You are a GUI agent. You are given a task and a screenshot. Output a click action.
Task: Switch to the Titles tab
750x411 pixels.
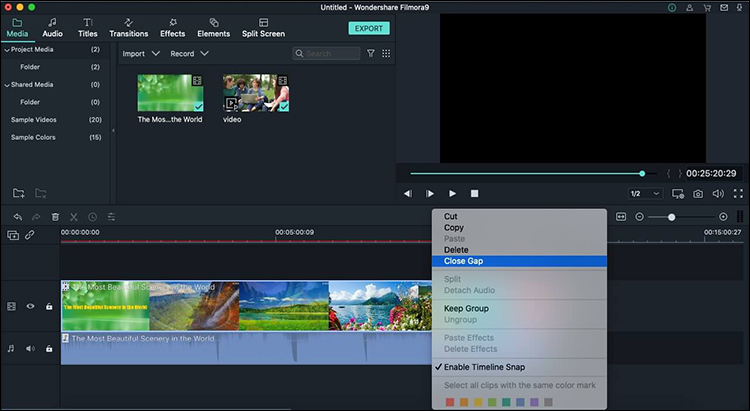[x=88, y=28]
